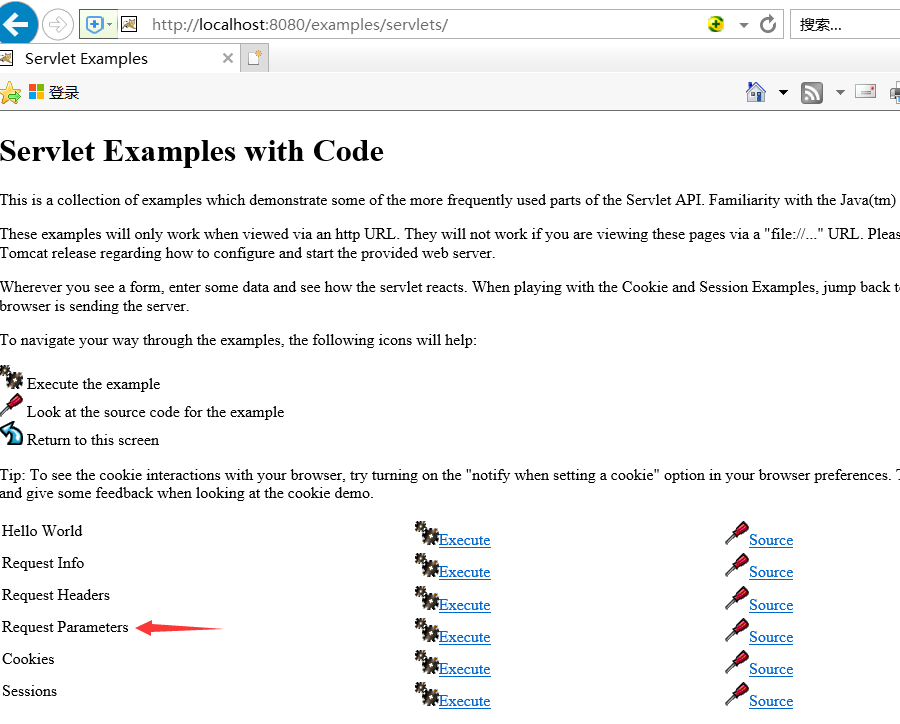
Task: Click the 'Cookies' row label
Action: tap(28, 659)
